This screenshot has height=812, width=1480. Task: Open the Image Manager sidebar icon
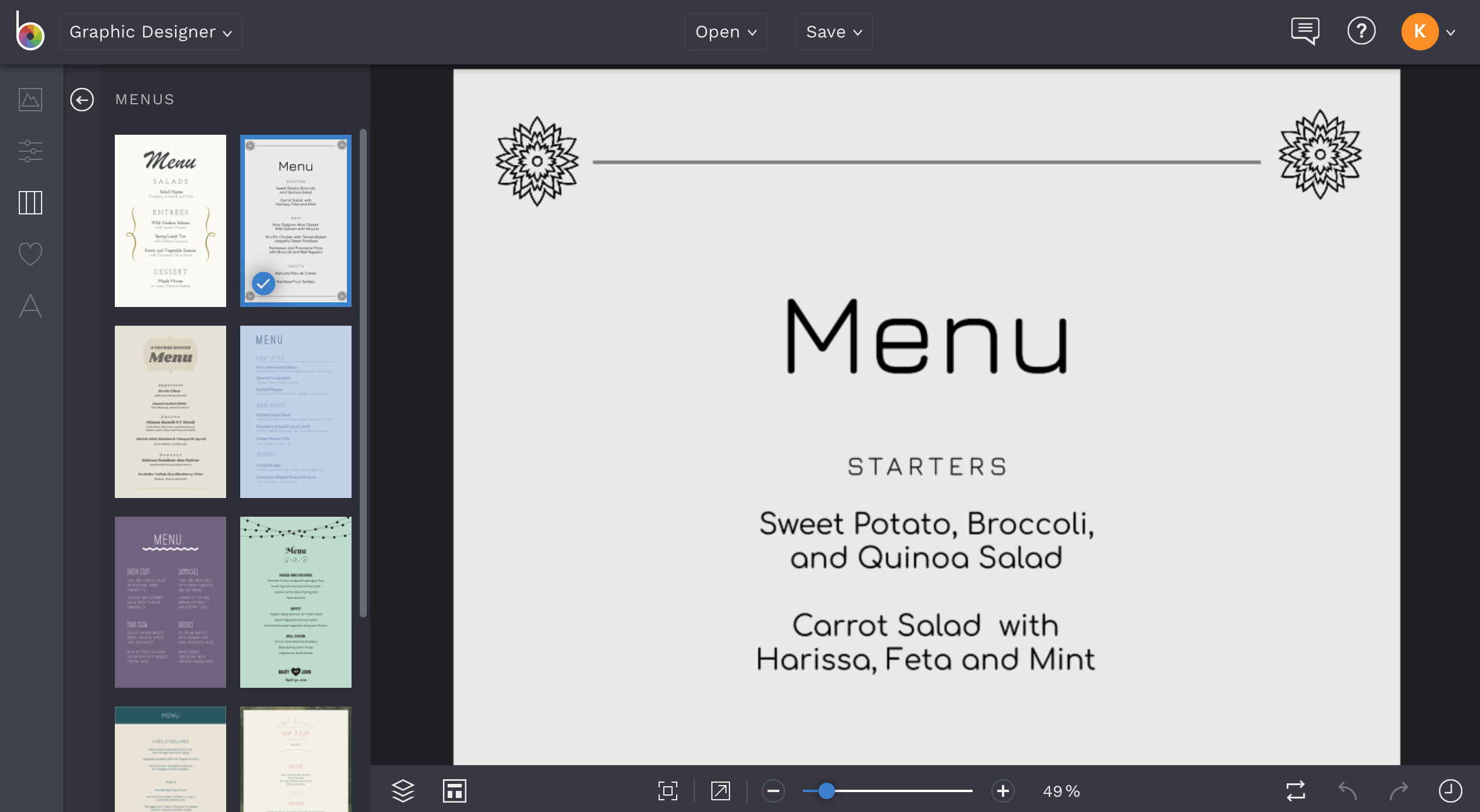click(x=30, y=100)
